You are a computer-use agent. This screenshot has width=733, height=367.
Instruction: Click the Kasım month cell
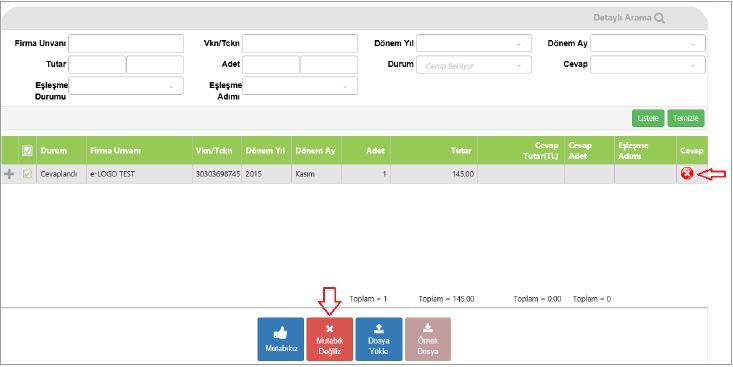(316, 174)
